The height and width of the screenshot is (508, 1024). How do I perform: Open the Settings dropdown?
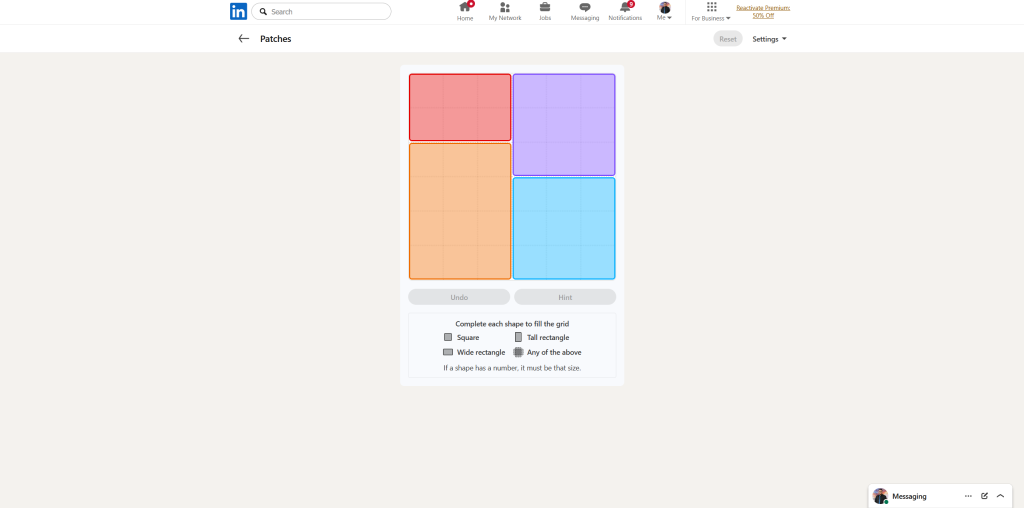click(x=769, y=39)
